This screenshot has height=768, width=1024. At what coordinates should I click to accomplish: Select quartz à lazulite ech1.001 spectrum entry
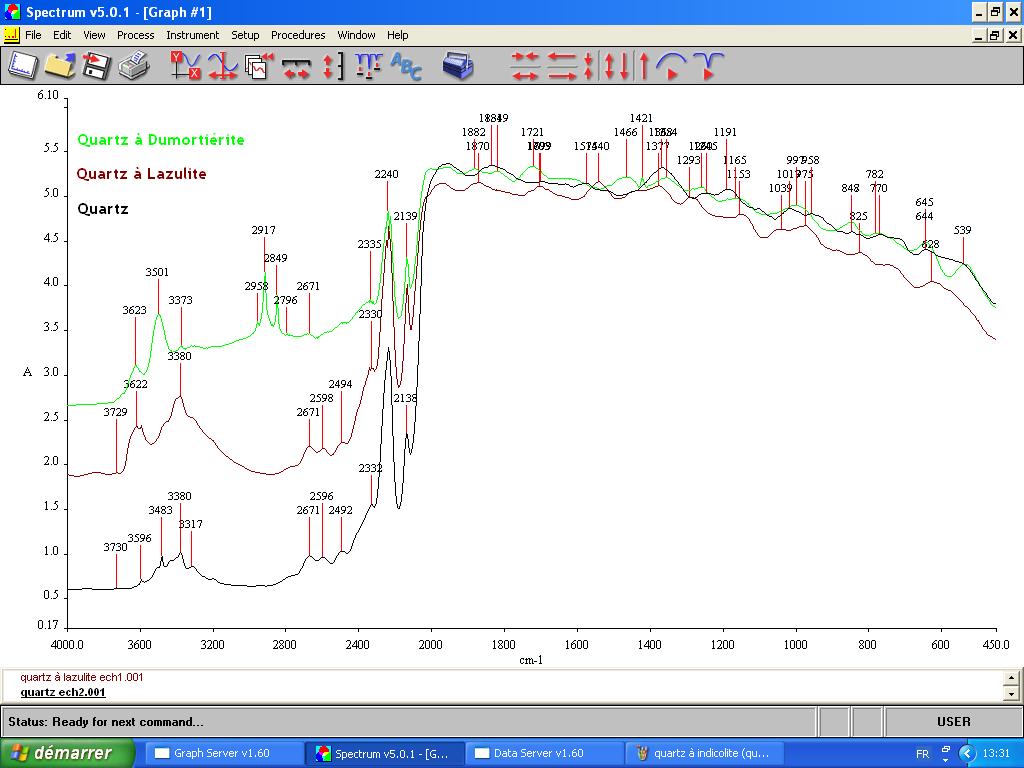coord(81,677)
